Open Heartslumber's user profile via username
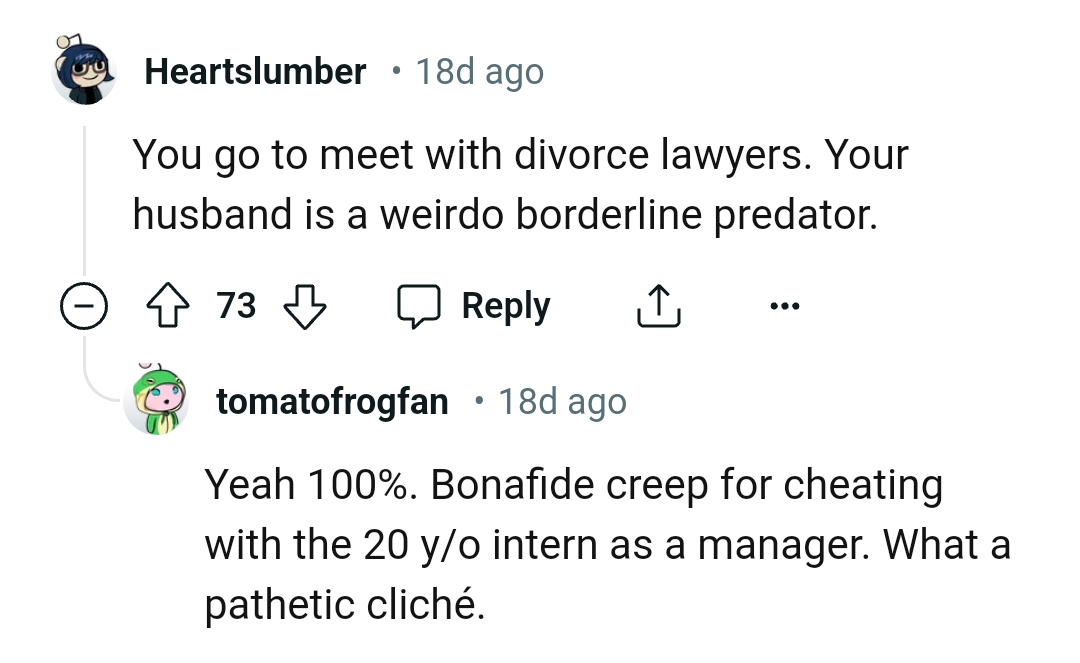This screenshot has height=663, width=1080. 255,71
